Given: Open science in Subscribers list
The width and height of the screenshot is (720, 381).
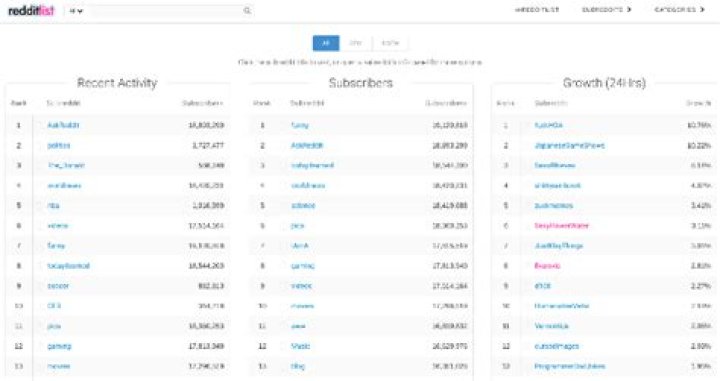Looking at the screenshot, I should [303, 206].
